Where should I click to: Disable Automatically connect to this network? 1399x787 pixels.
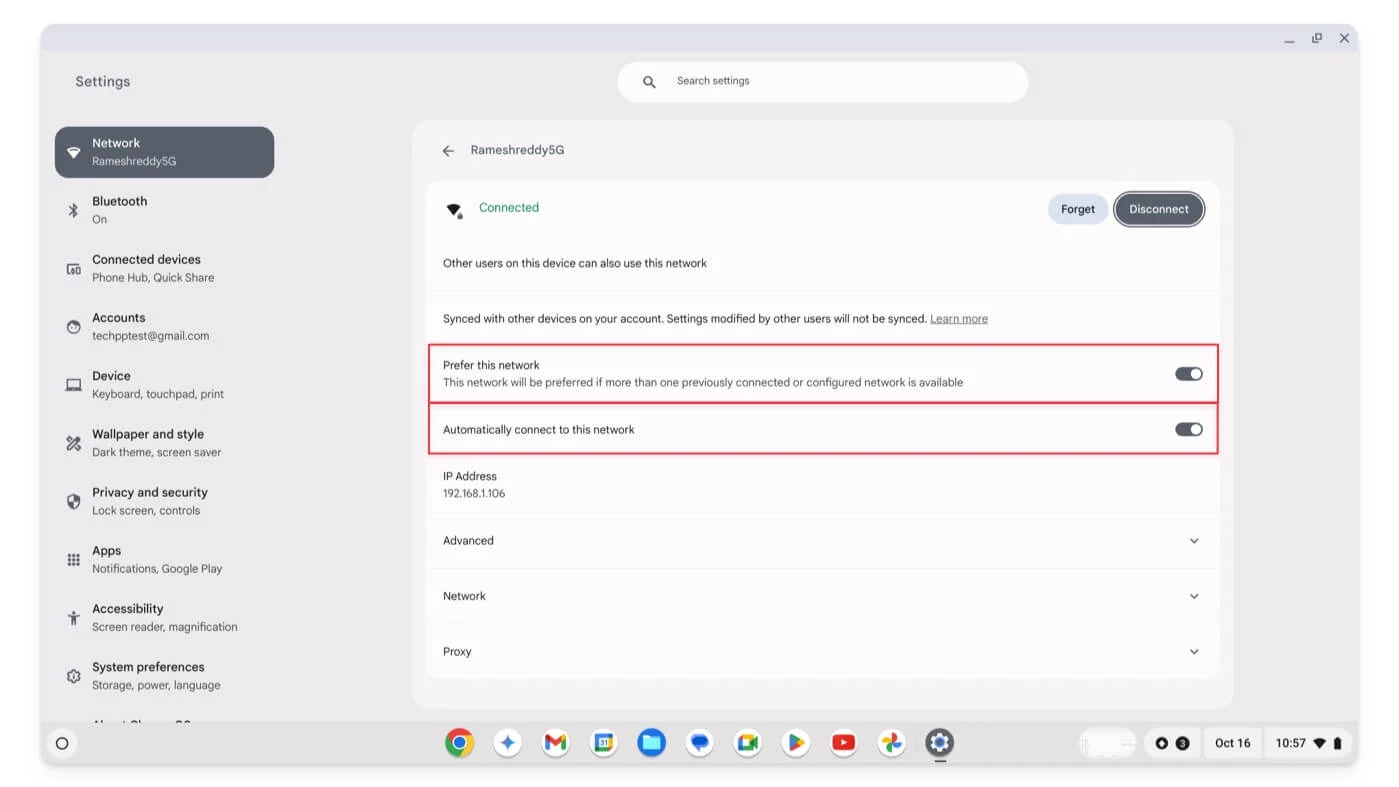[1188, 430]
